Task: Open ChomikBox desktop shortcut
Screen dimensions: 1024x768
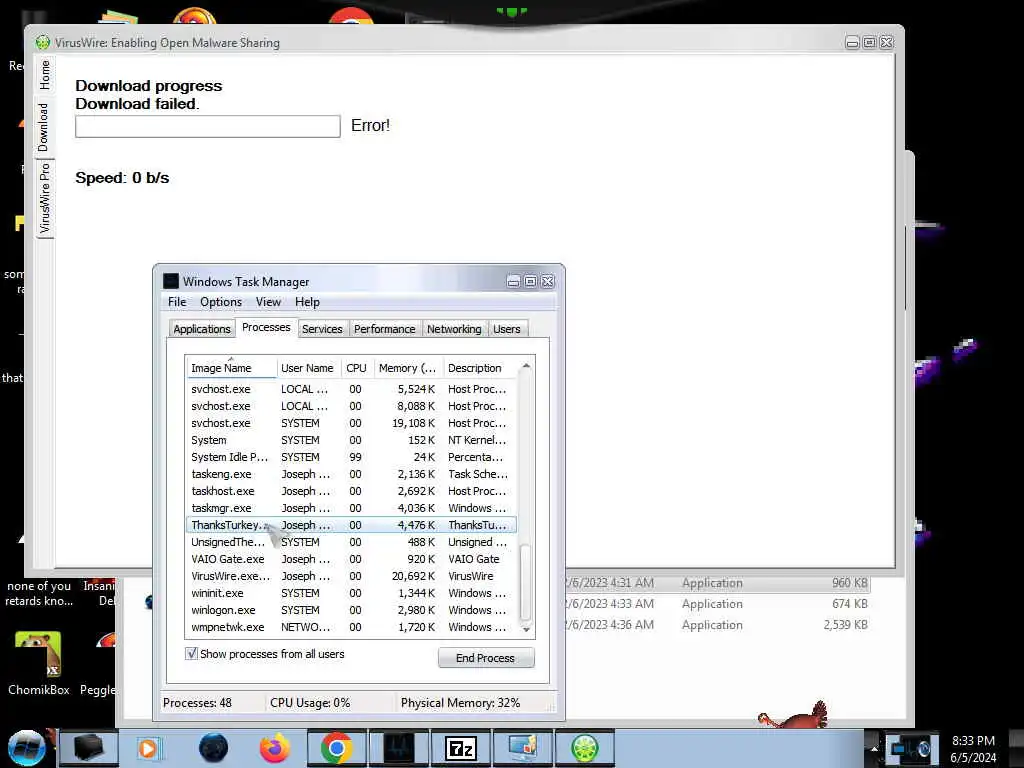Action: [x=39, y=663]
